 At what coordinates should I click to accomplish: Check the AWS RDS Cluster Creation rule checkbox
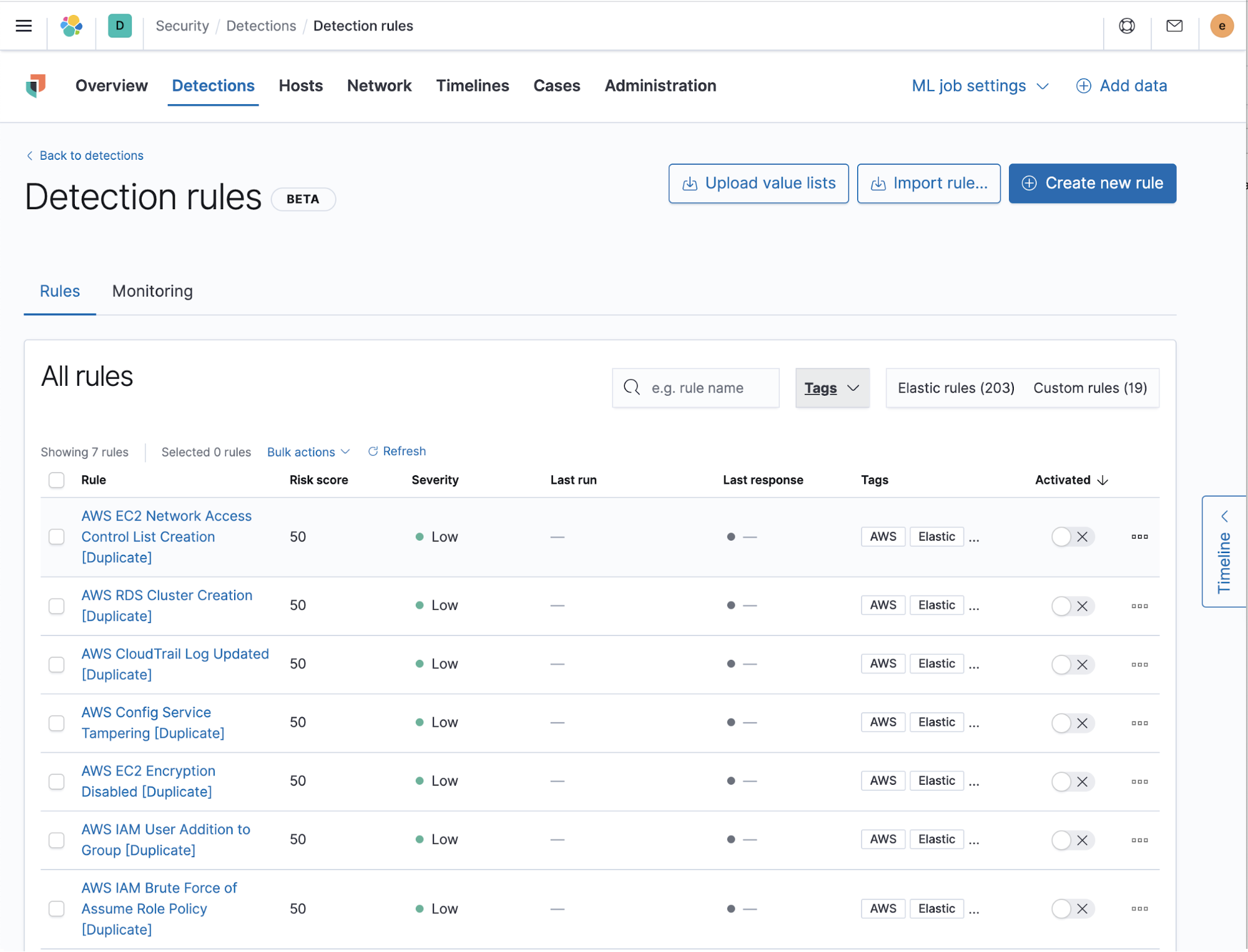coord(56,606)
